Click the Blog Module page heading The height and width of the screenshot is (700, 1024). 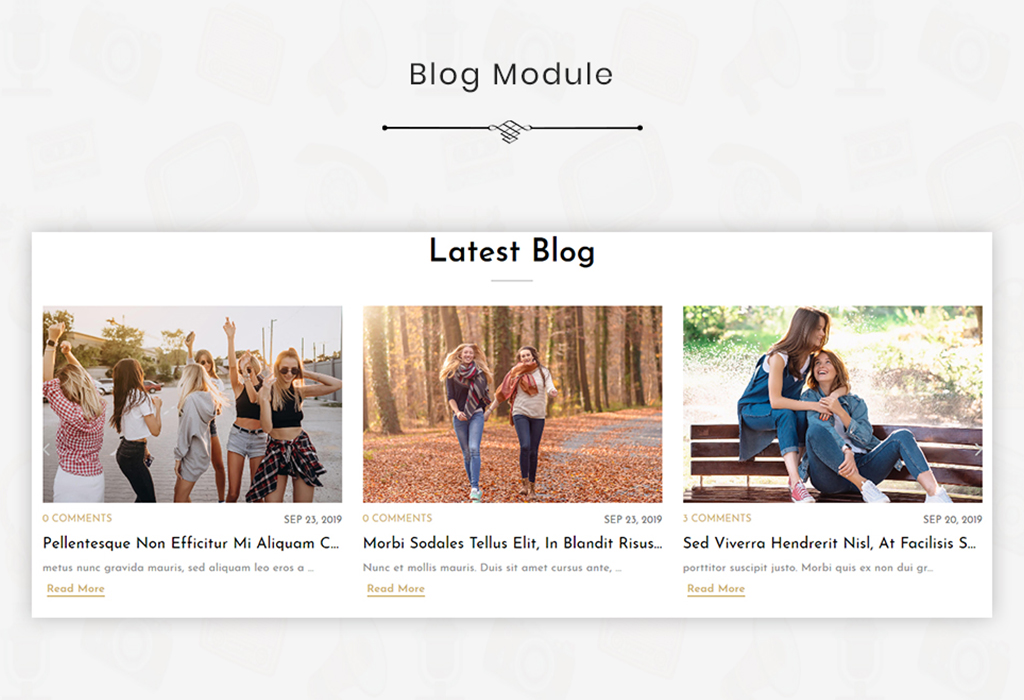[x=511, y=75]
